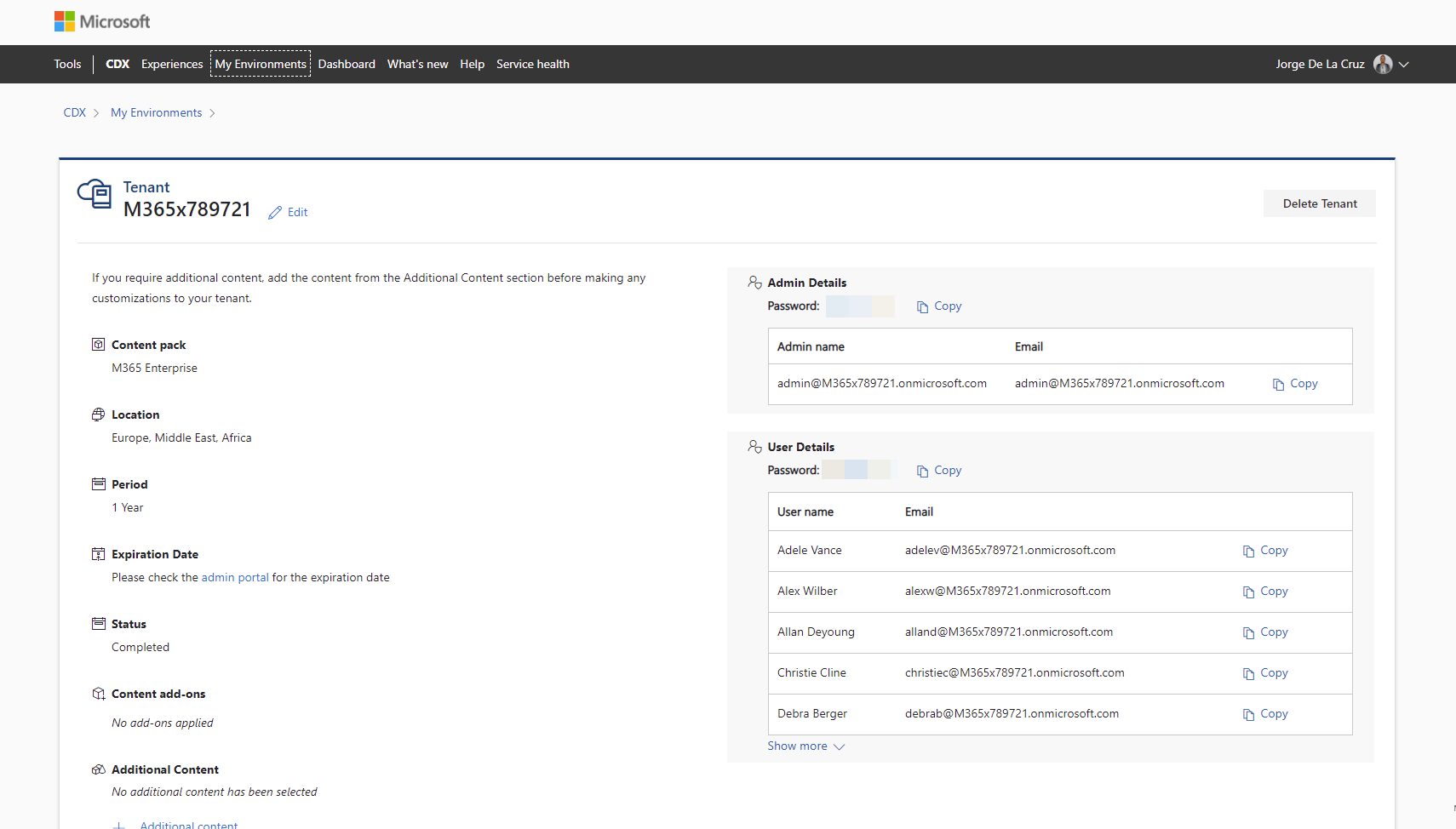Click the Expiration Date icon
This screenshot has height=829, width=1456.
coord(99,554)
